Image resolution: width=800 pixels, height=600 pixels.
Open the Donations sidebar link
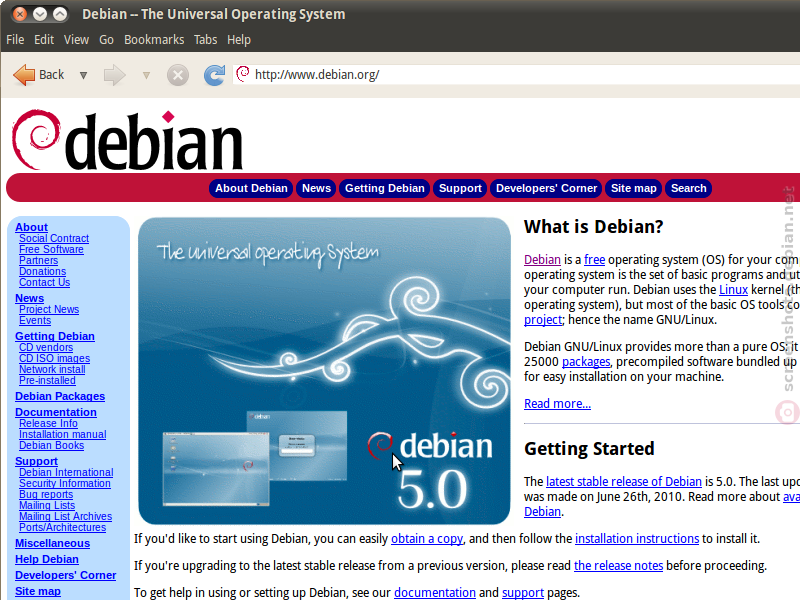(42, 271)
